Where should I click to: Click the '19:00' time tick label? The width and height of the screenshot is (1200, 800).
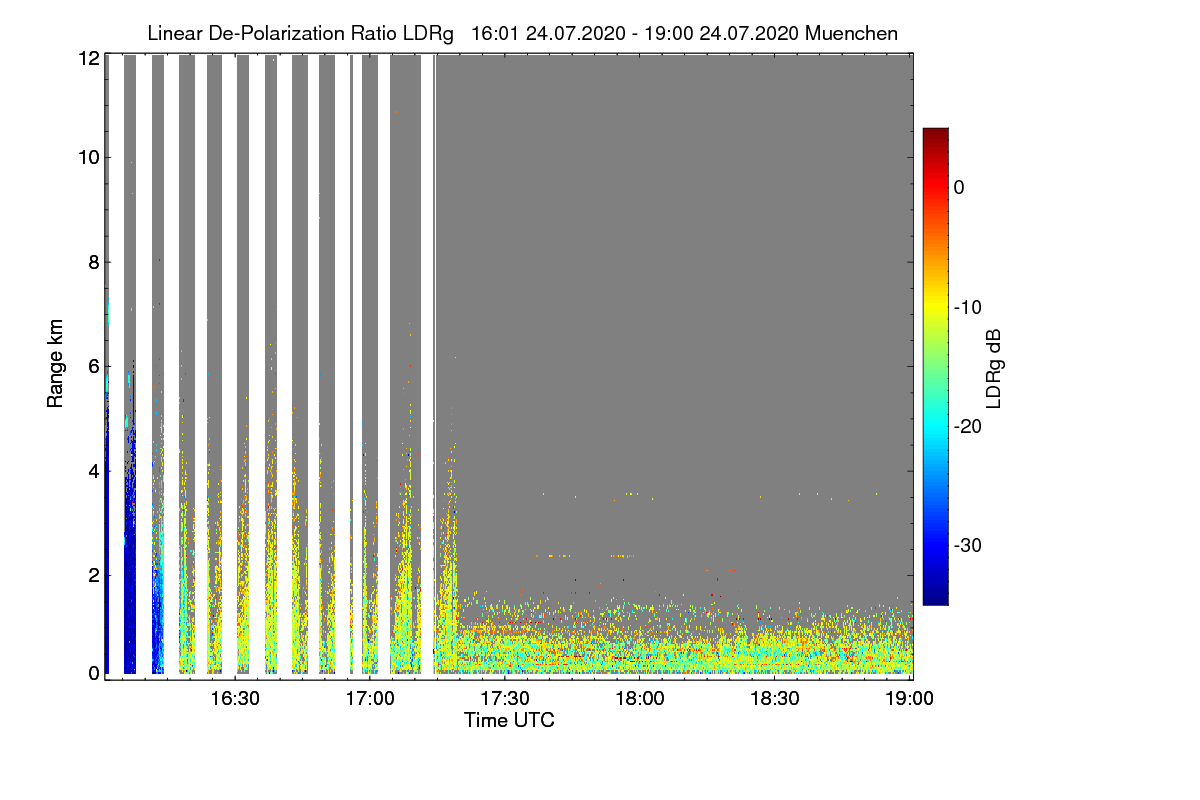tap(909, 698)
